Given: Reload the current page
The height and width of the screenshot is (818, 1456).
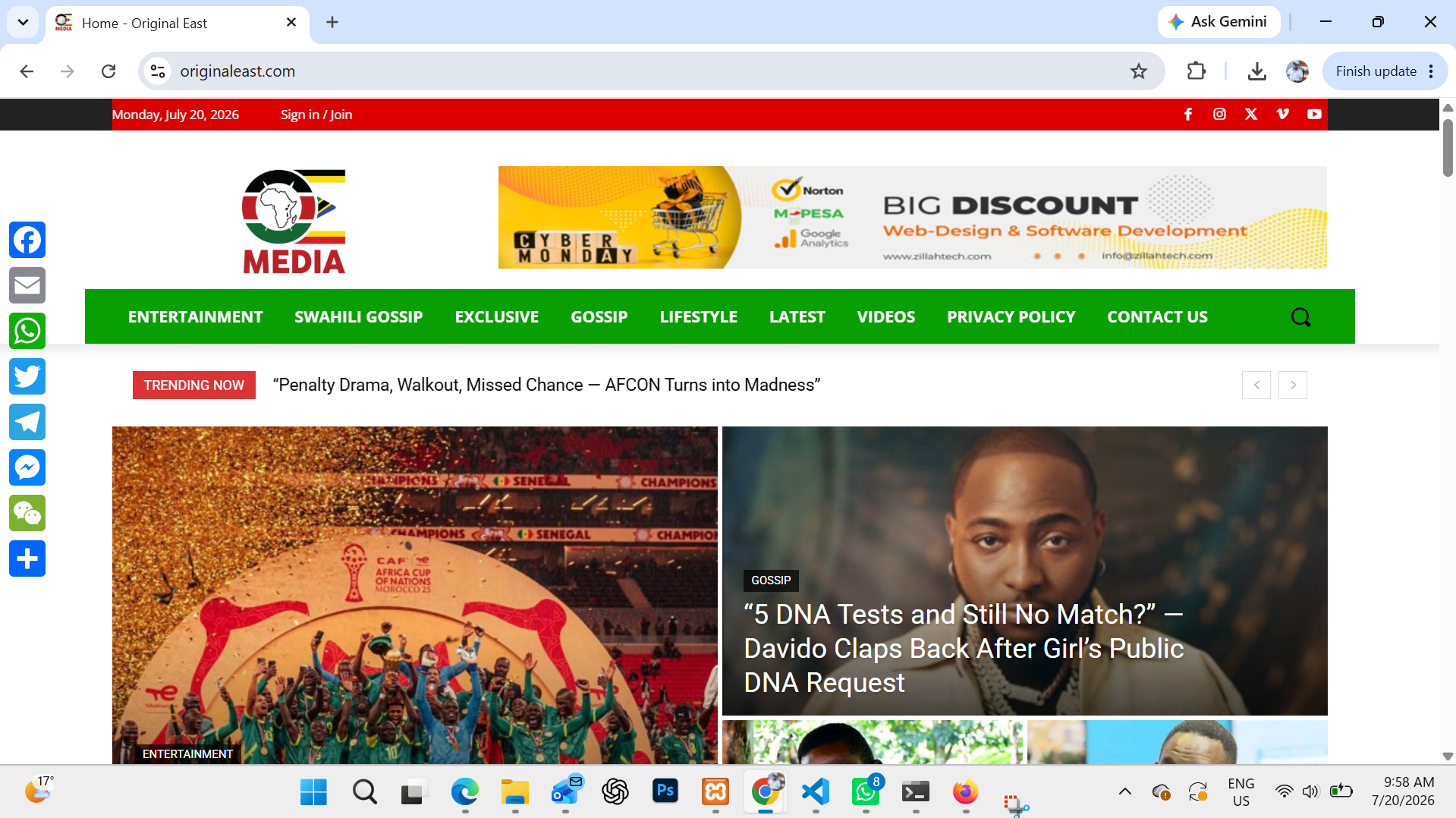Looking at the screenshot, I should tap(108, 71).
